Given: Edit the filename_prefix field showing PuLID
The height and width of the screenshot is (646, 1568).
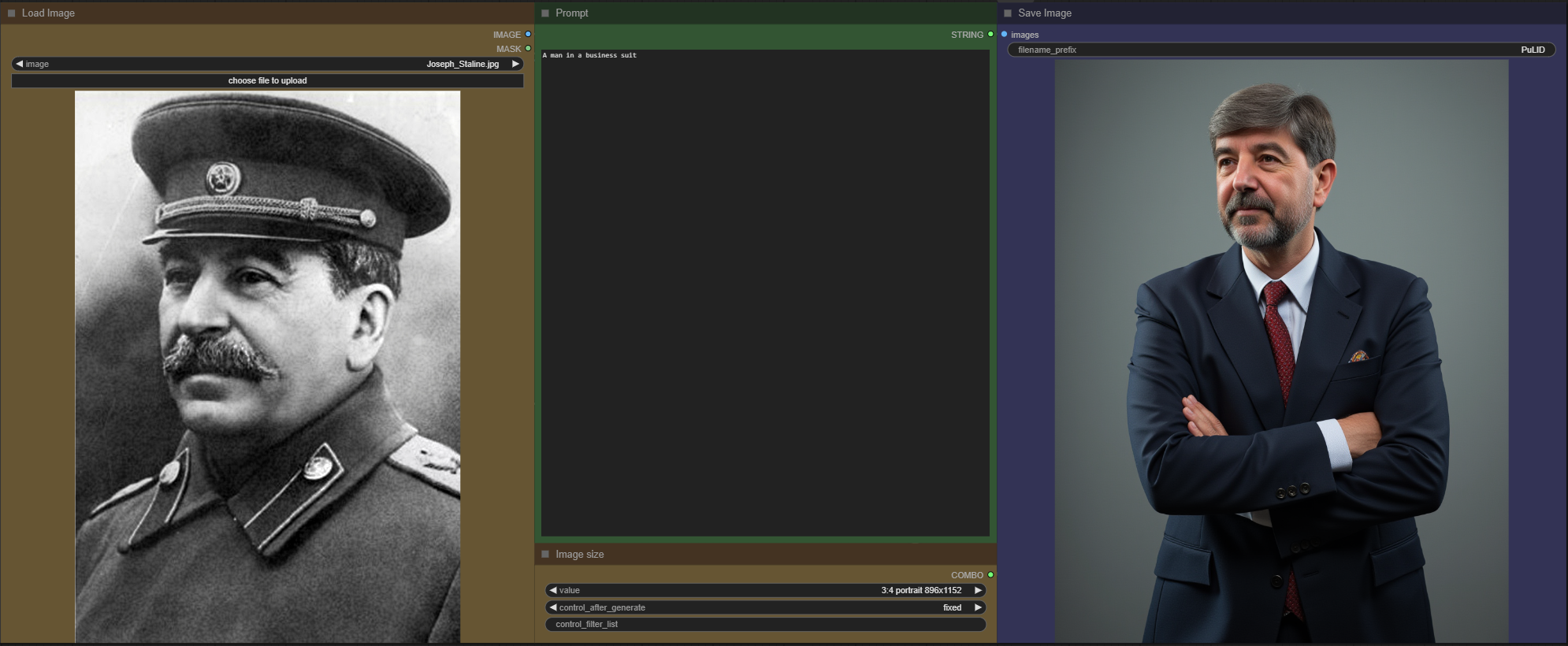Looking at the screenshot, I should point(1280,50).
